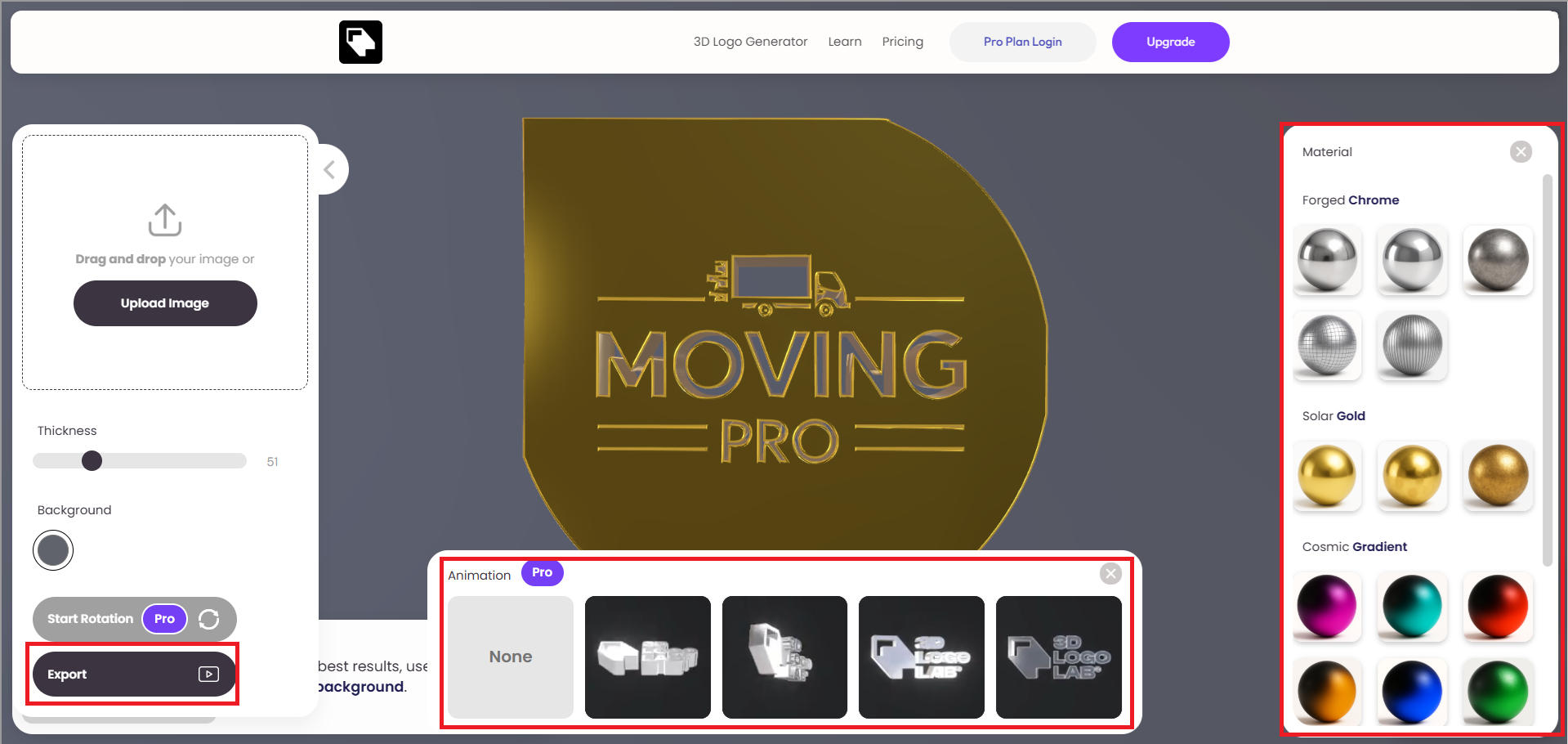Click the rotation refresh icon beside Start Rotation
The image size is (1568, 744).
(209, 619)
